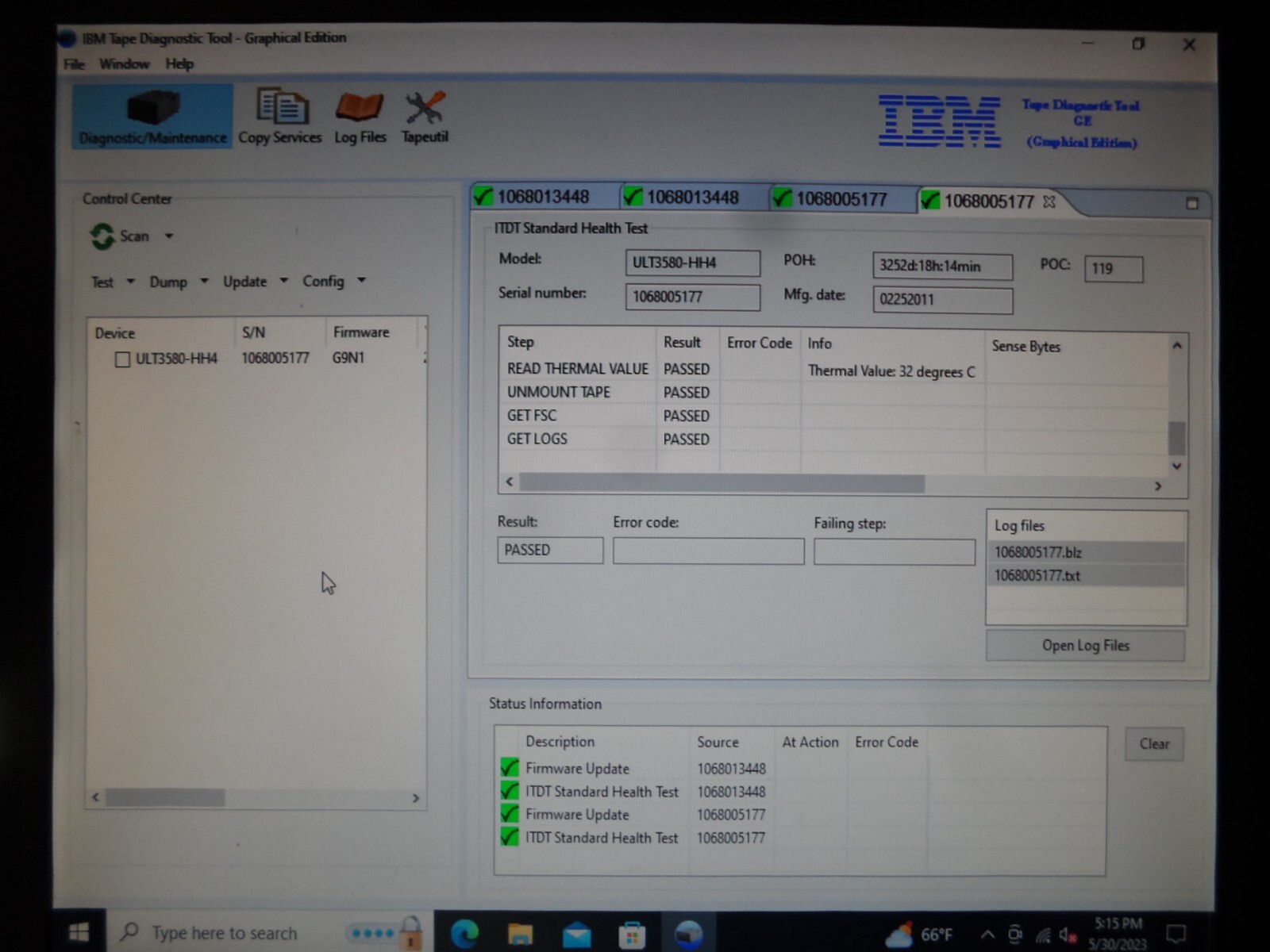
Task: Select log file 1068005177.blz
Action: (1085, 552)
